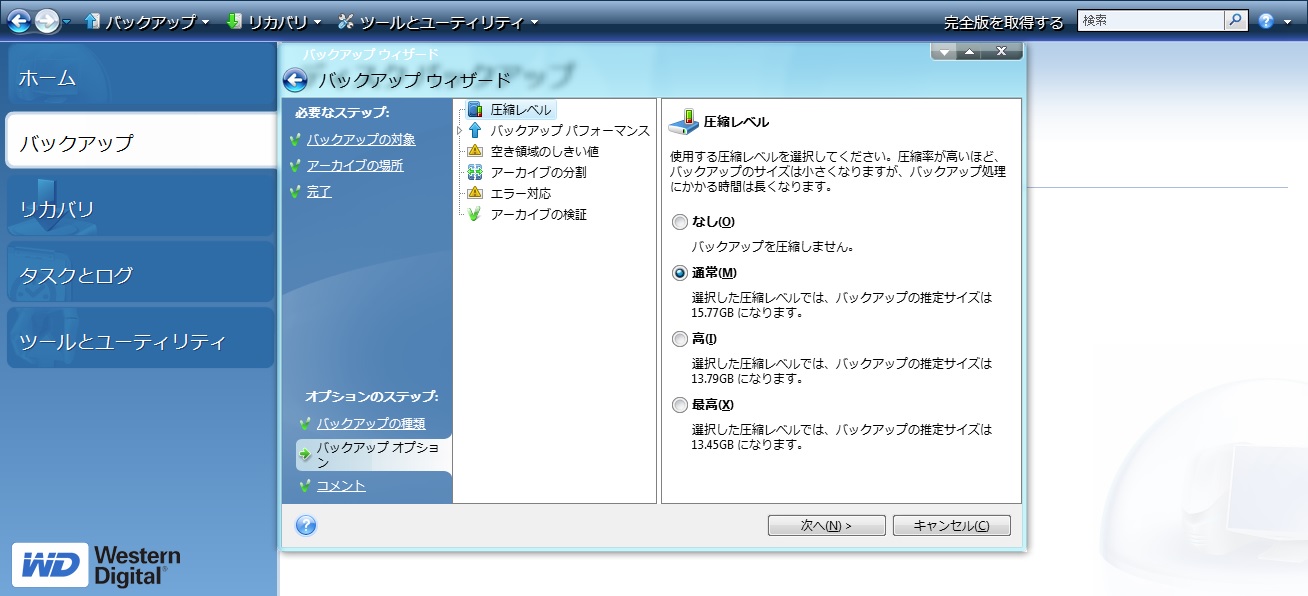This screenshot has width=1308, height=596.
Task: Click blue up-arrow icon of バックアップ パフォーマンス
Action: (x=475, y=130)
